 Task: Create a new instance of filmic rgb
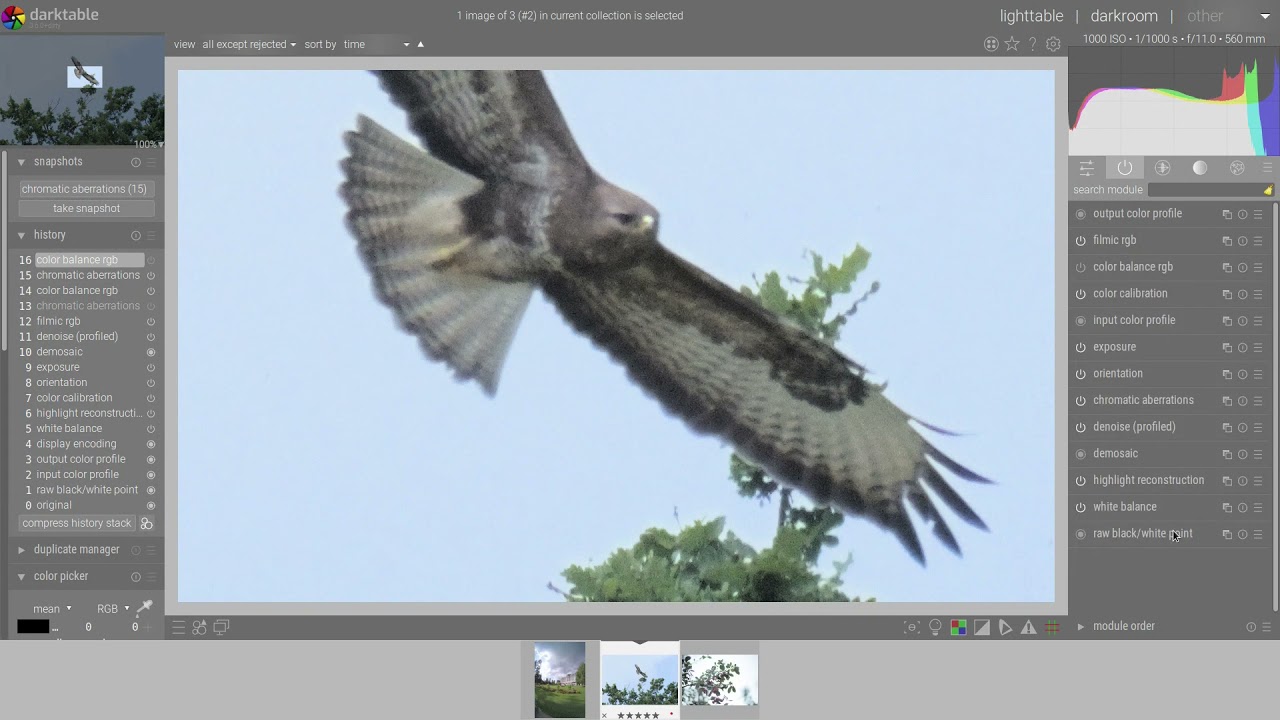click(1227, 241)
